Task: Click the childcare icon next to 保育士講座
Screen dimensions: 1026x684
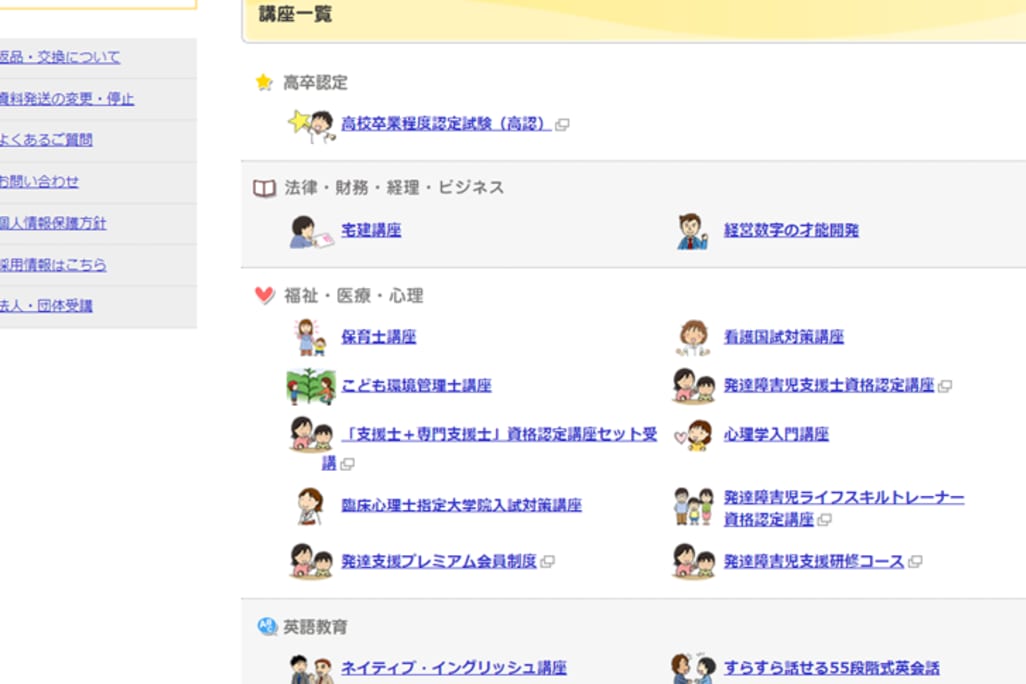Action: [x=310, y=338]
